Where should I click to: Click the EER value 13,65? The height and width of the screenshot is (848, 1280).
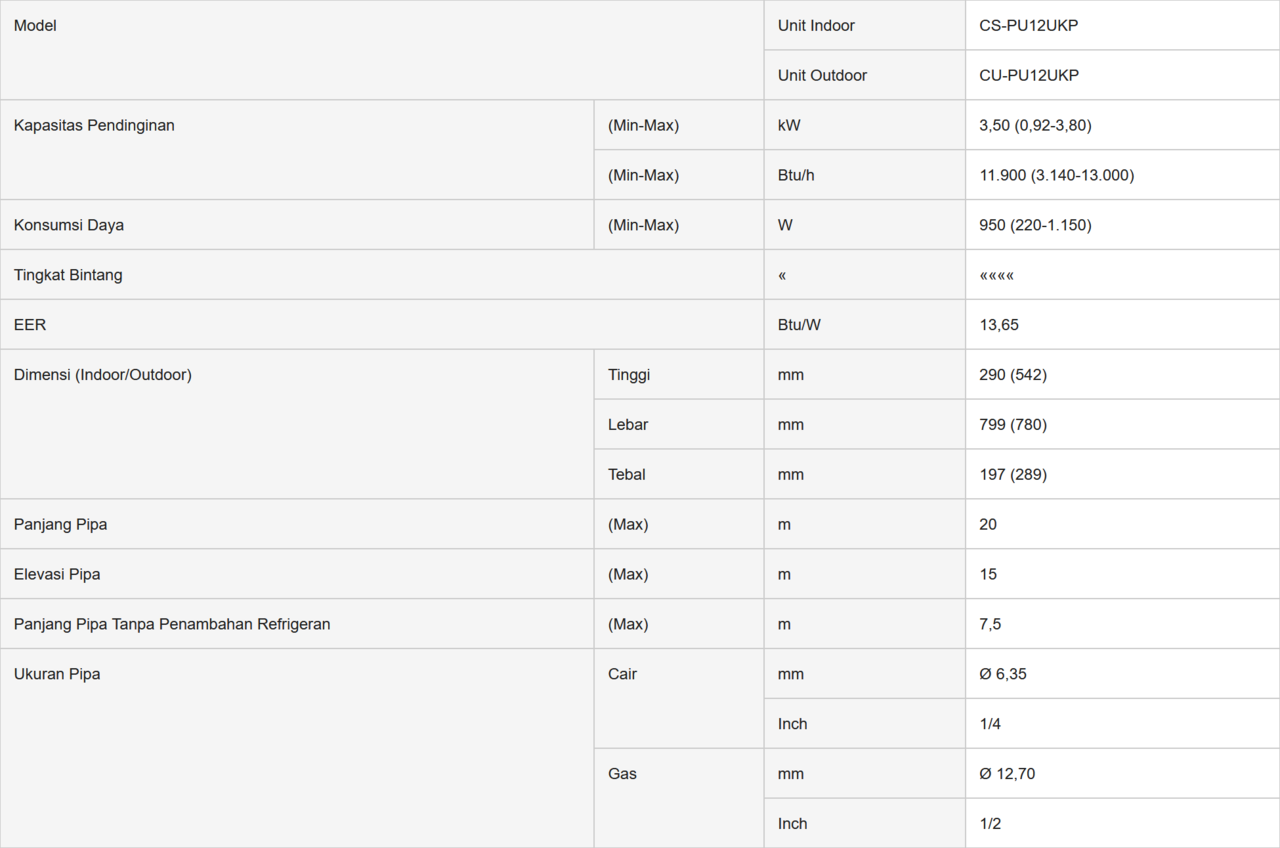999,326
